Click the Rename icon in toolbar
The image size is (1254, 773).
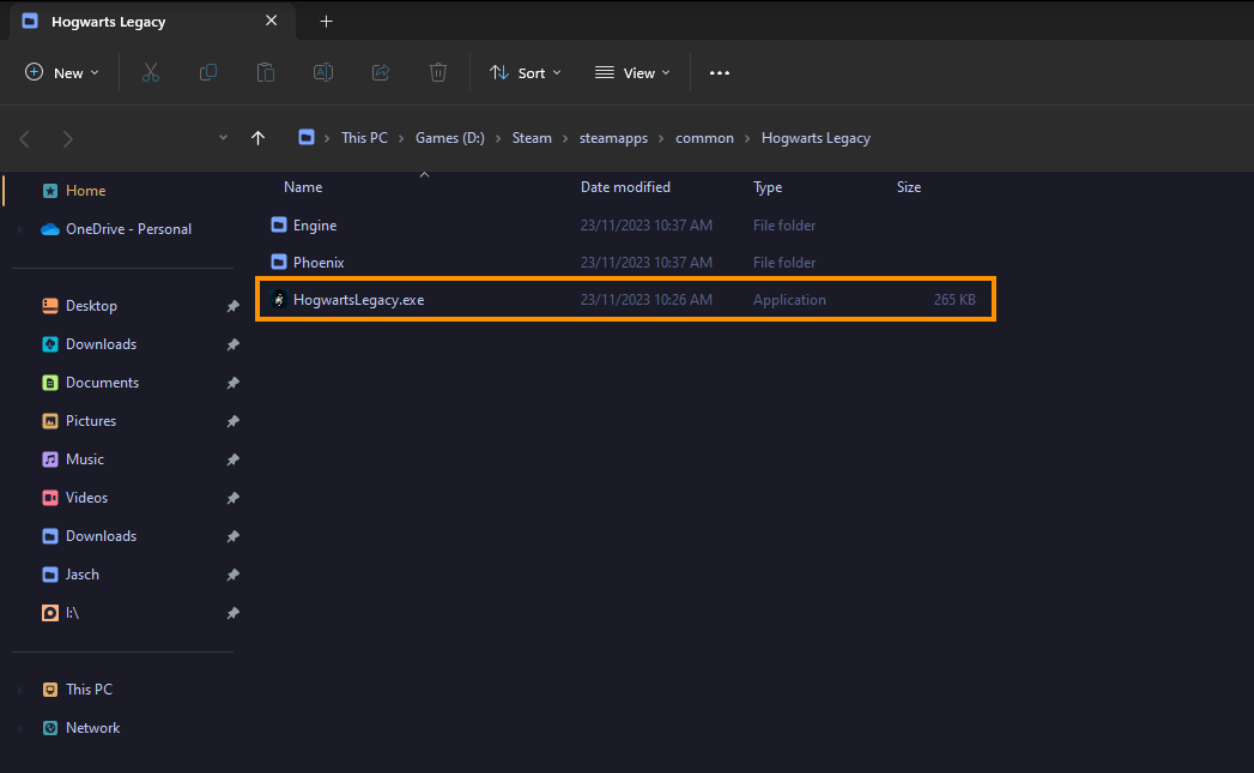[323, 72]
